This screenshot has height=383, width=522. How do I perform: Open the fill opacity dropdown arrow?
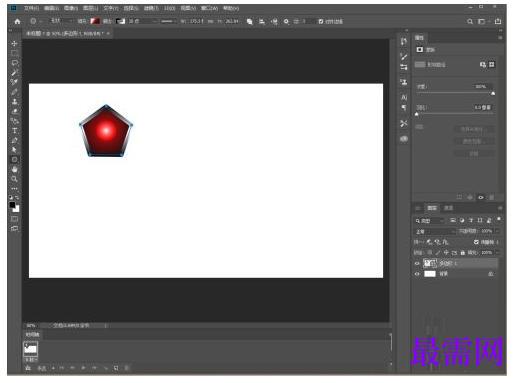(x=497, y=253)
